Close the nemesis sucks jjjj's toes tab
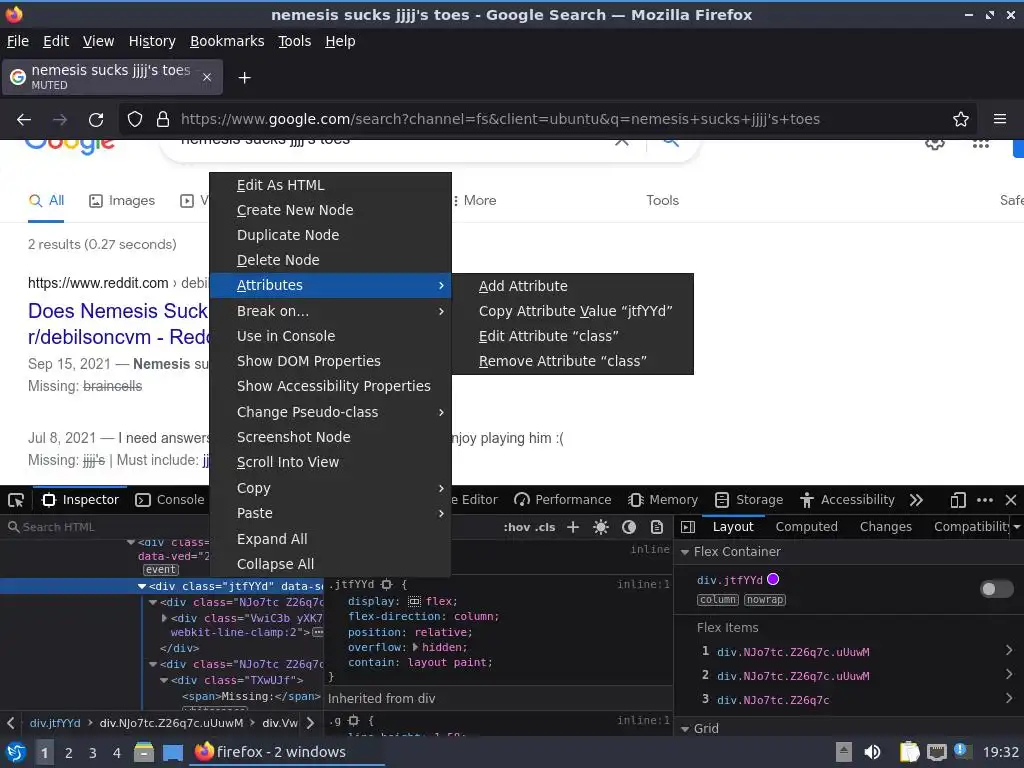This screenshot has width=1024, height=768. (206, 77)
